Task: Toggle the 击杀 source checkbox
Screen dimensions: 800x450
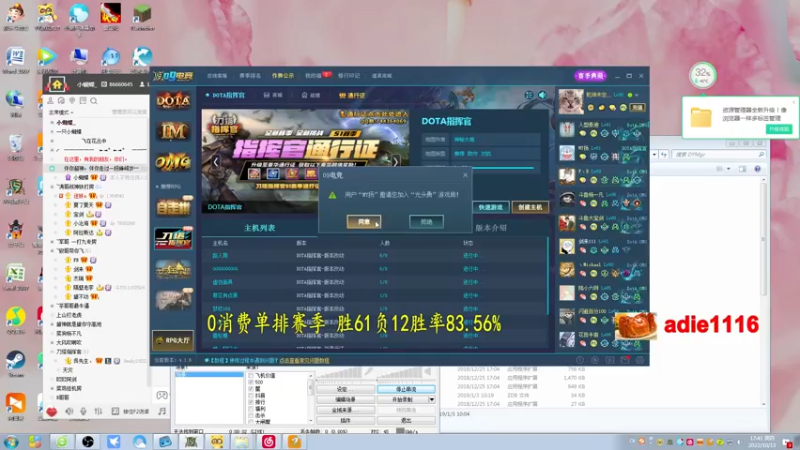Action: (x=251, y=415)
